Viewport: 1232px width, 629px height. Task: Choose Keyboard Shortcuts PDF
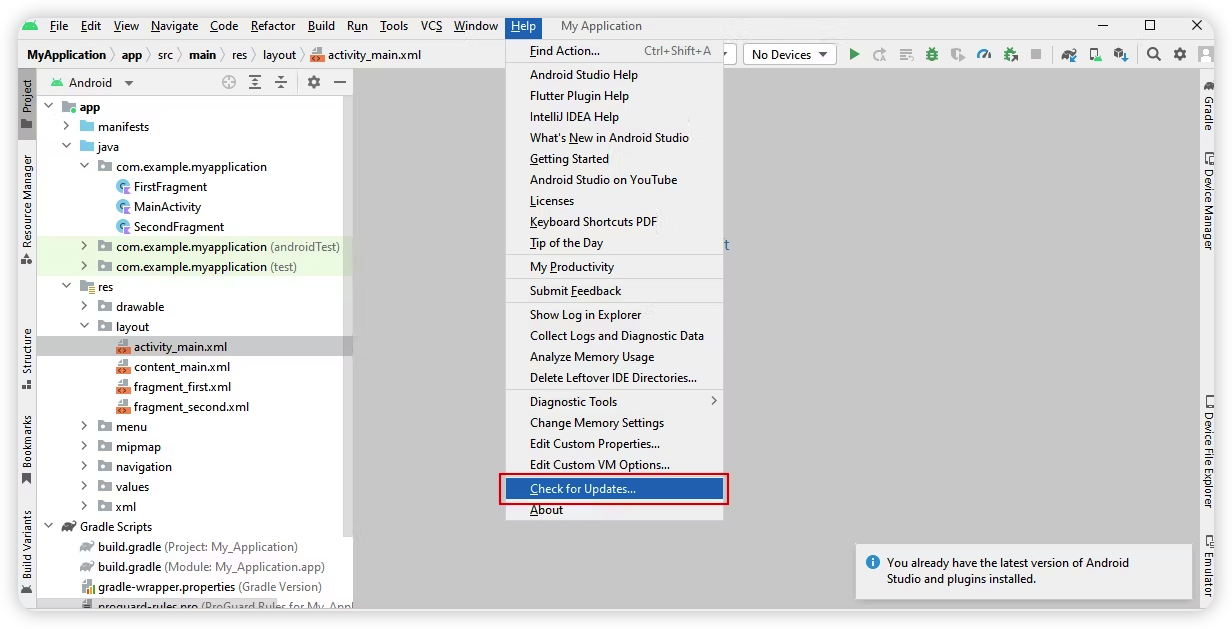[x=614, y=222]
